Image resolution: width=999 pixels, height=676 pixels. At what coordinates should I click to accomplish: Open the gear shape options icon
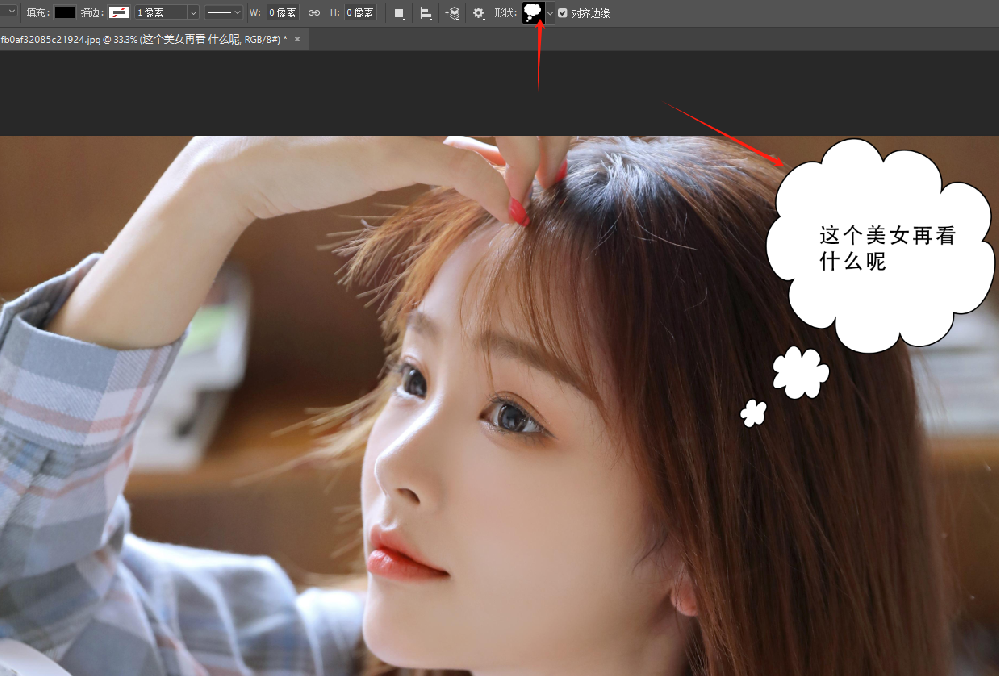479,13
